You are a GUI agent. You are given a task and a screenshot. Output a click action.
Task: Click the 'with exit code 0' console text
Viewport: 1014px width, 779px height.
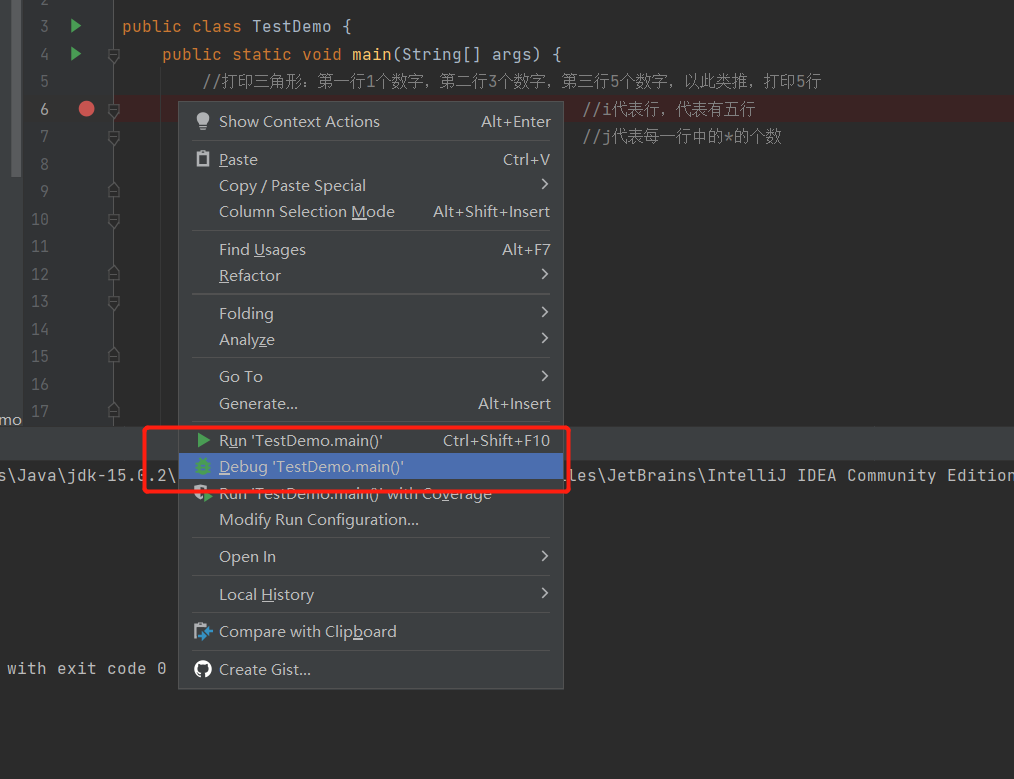[87, 668]
